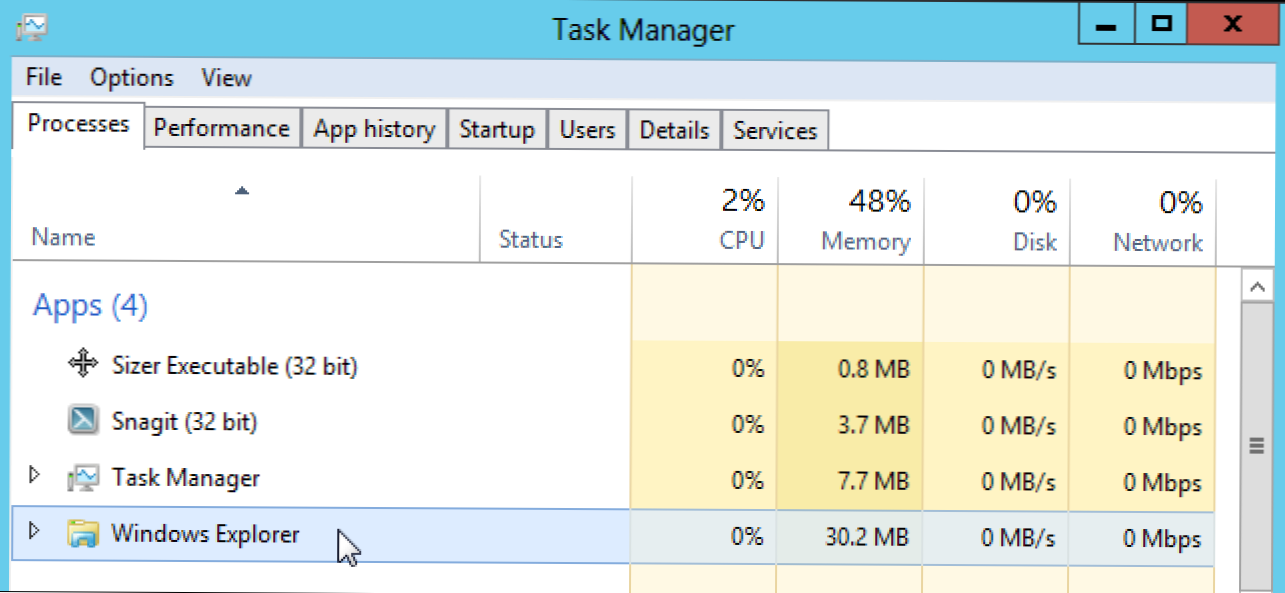The height and width of the screenshot is (593, 1285).
Task: Go to the Startup tab
Action: (x=497, y=130)
